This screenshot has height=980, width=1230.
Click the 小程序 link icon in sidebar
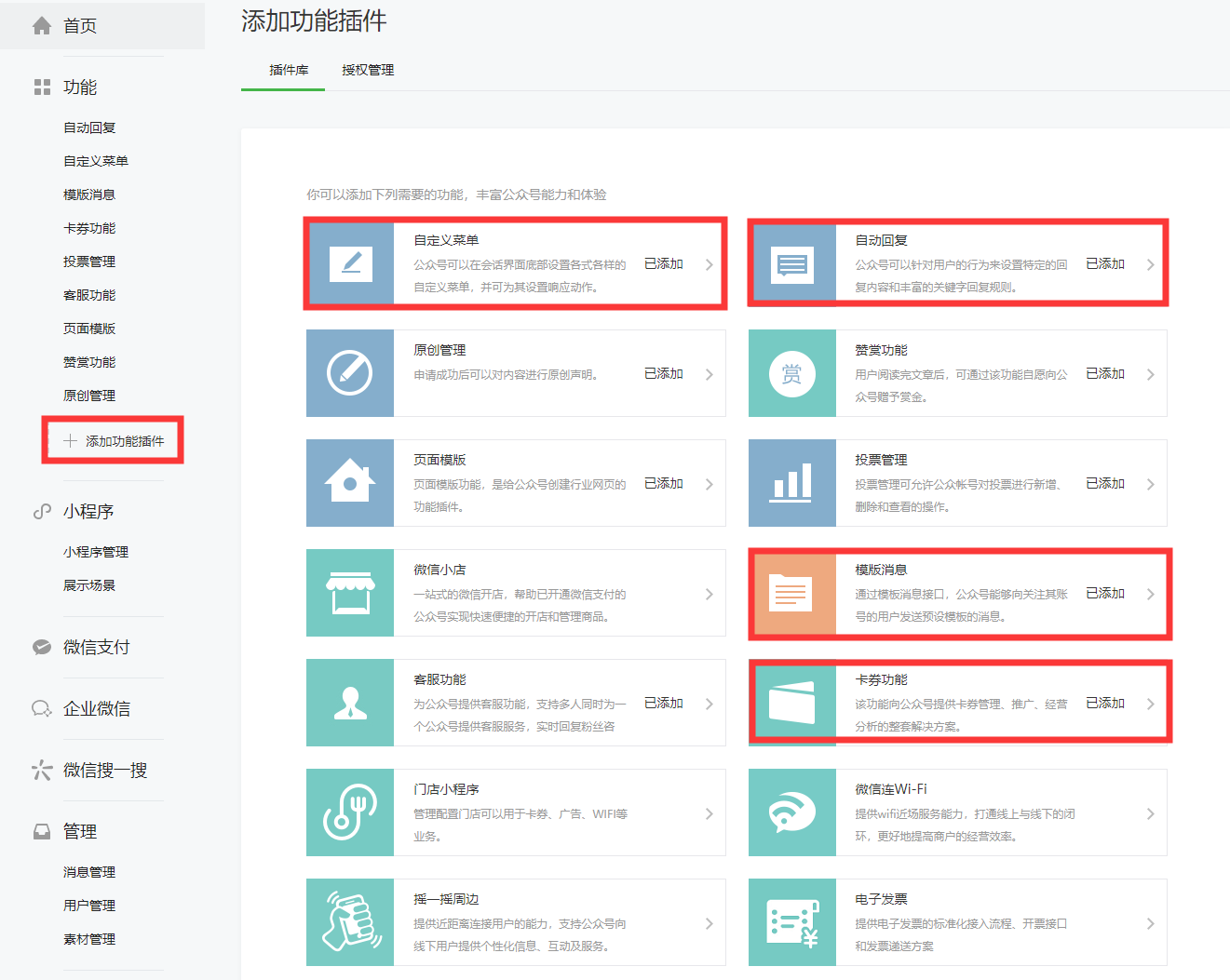coord(42,512)
